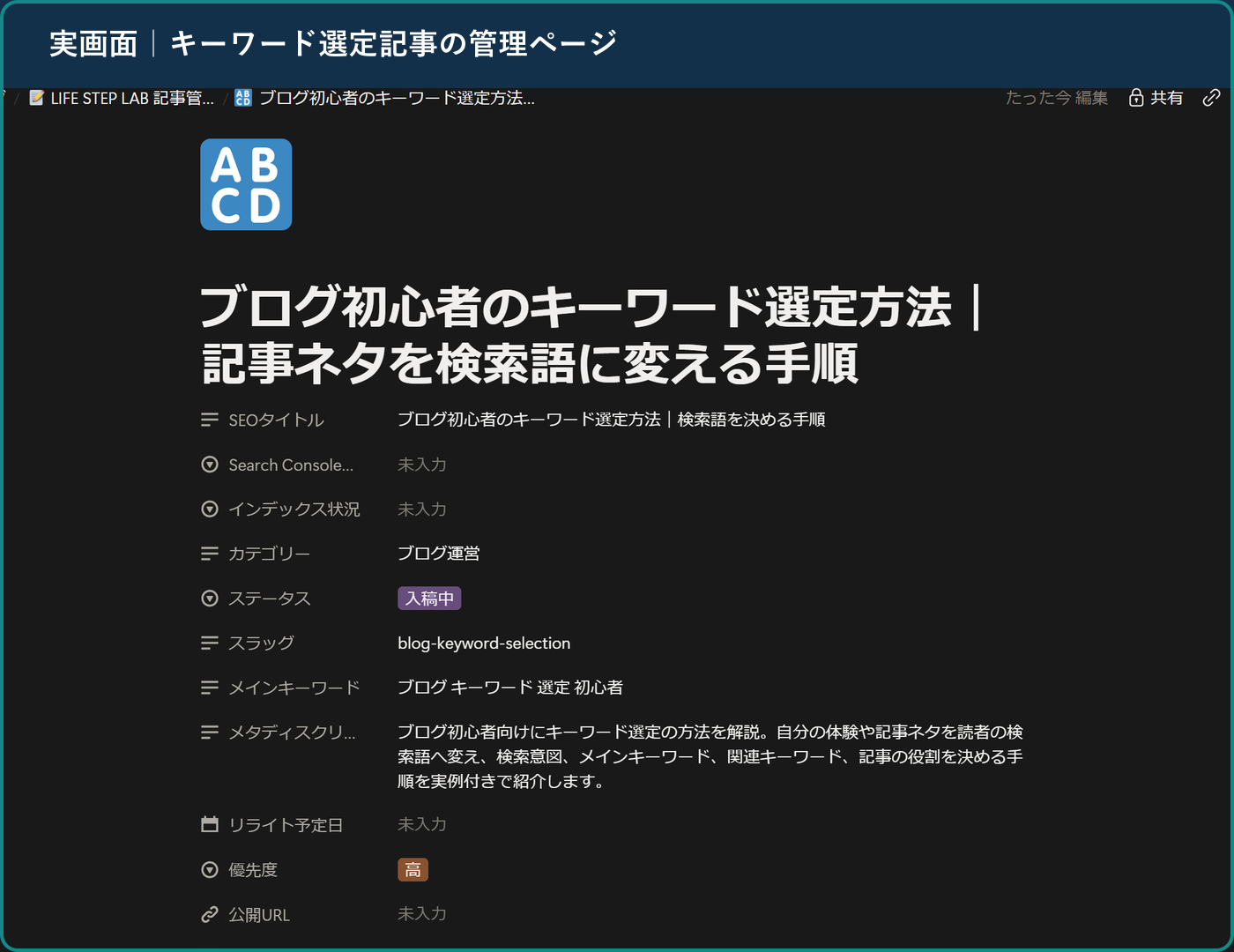1234x952 pixels.
Task: Click the ABCD page icon
Action: 246,184
